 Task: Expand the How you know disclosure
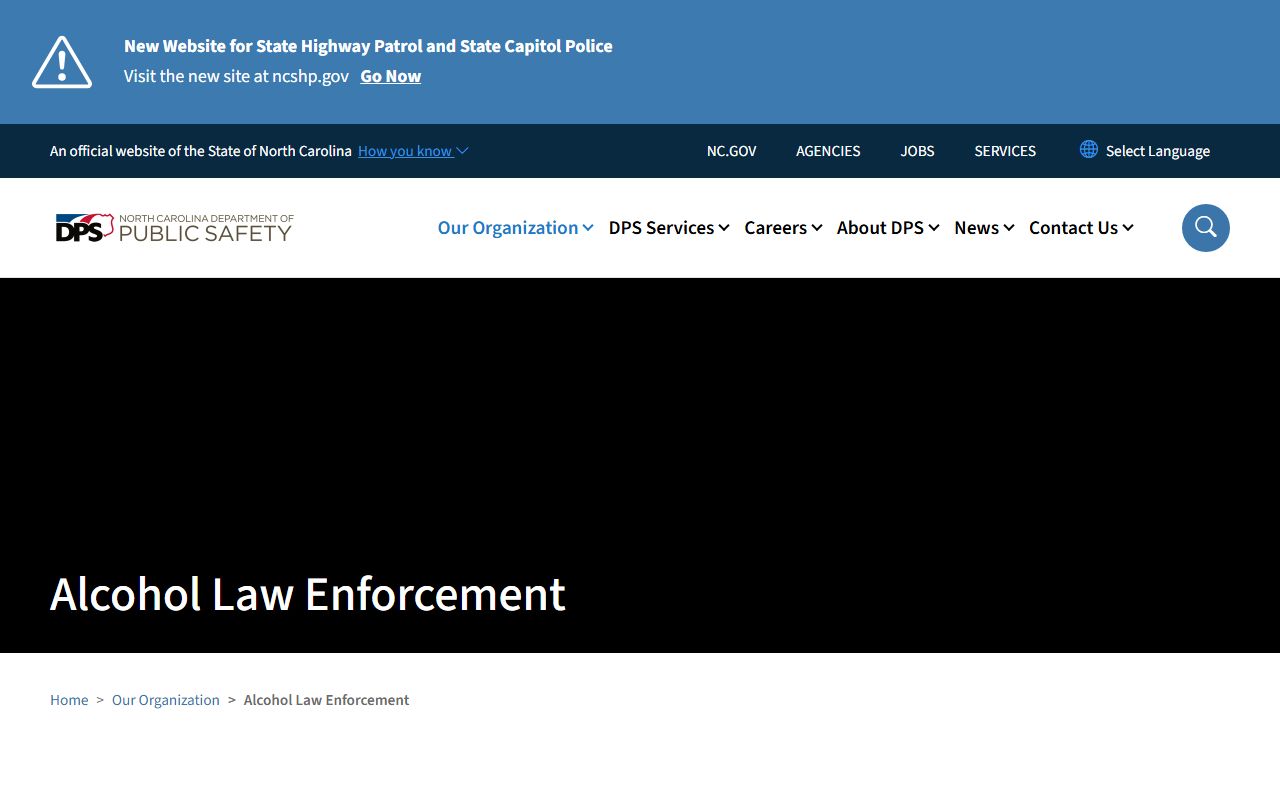point(413,151)
